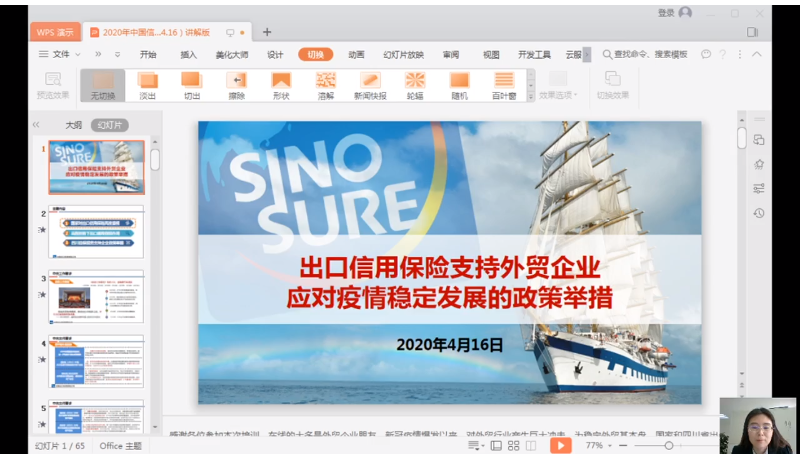Open the 设计 design tab
The image size is (805, 454).
tap(275, 54)
